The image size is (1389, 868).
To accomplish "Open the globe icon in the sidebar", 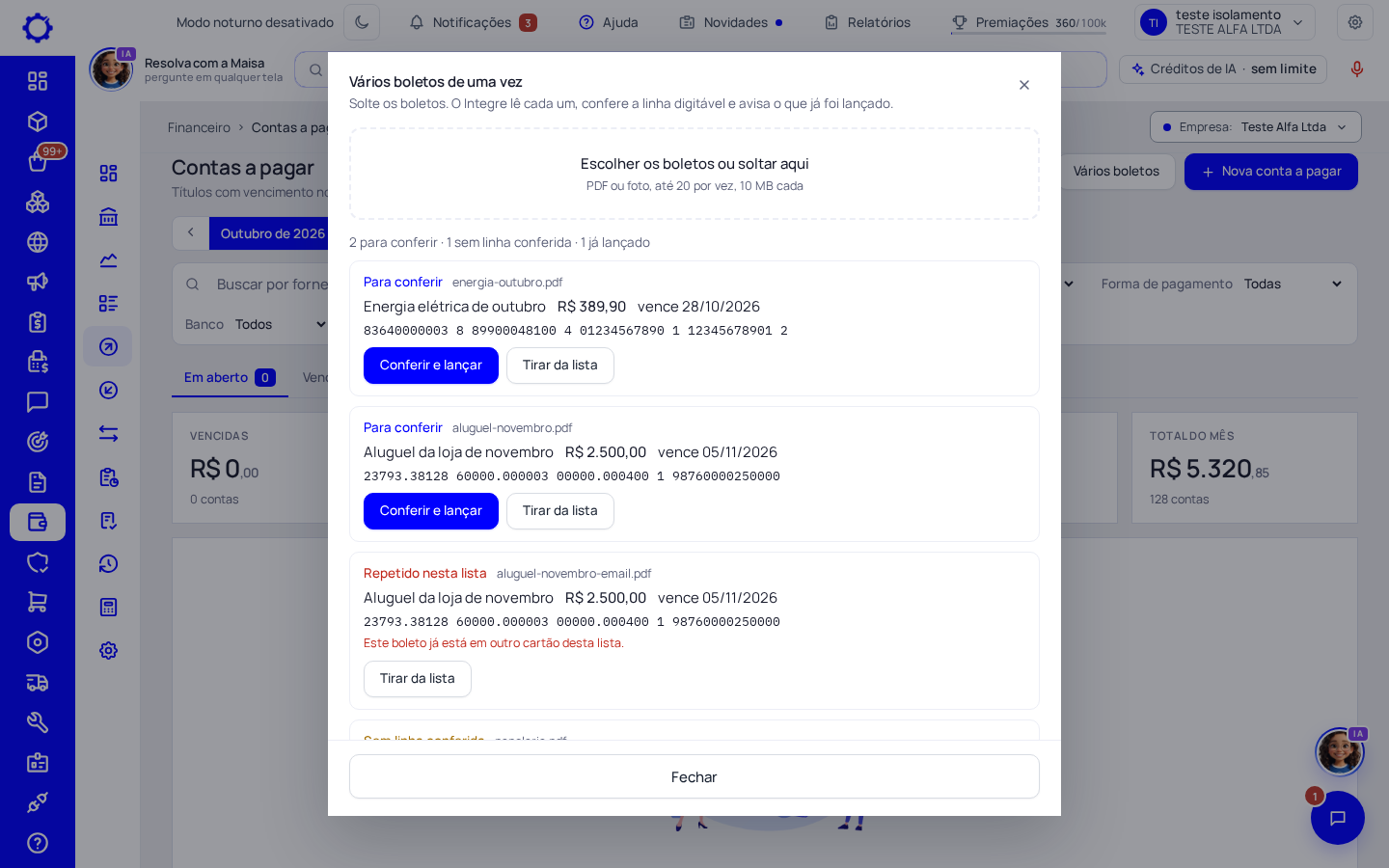I will [x=38, y=242].
